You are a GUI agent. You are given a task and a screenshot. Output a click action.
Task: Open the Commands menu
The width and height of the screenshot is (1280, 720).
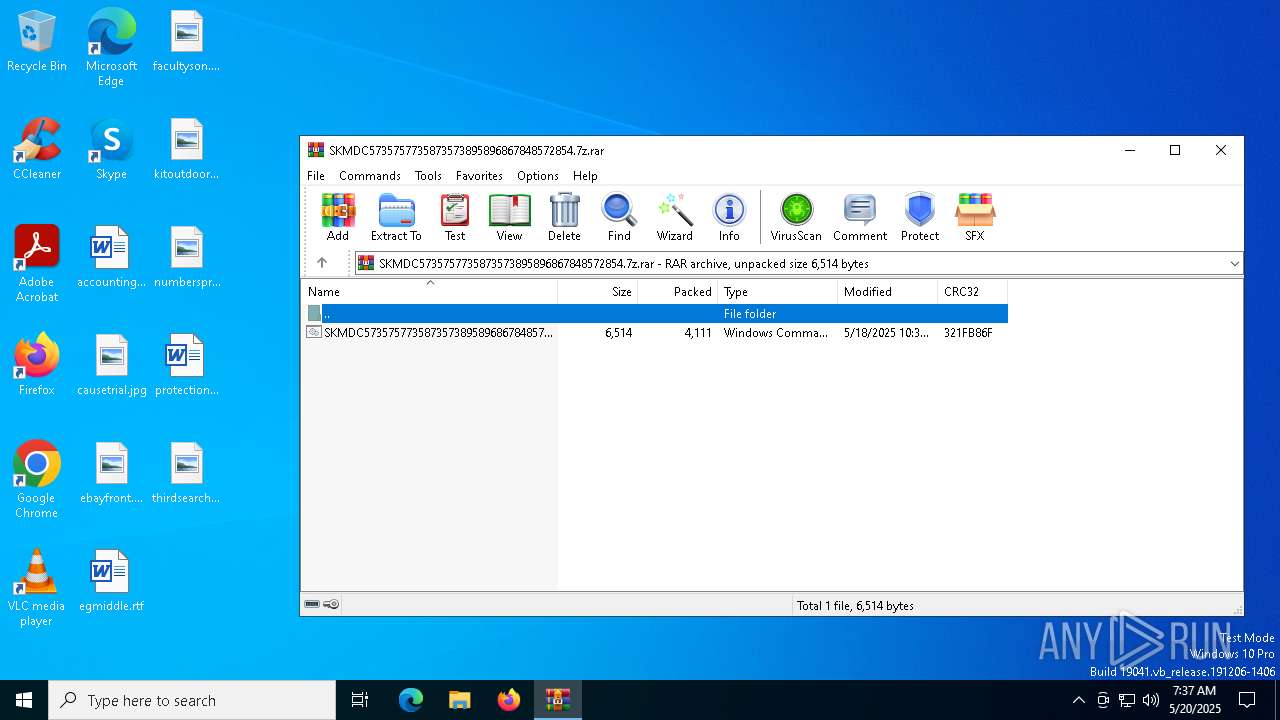(x=370, y=176)
